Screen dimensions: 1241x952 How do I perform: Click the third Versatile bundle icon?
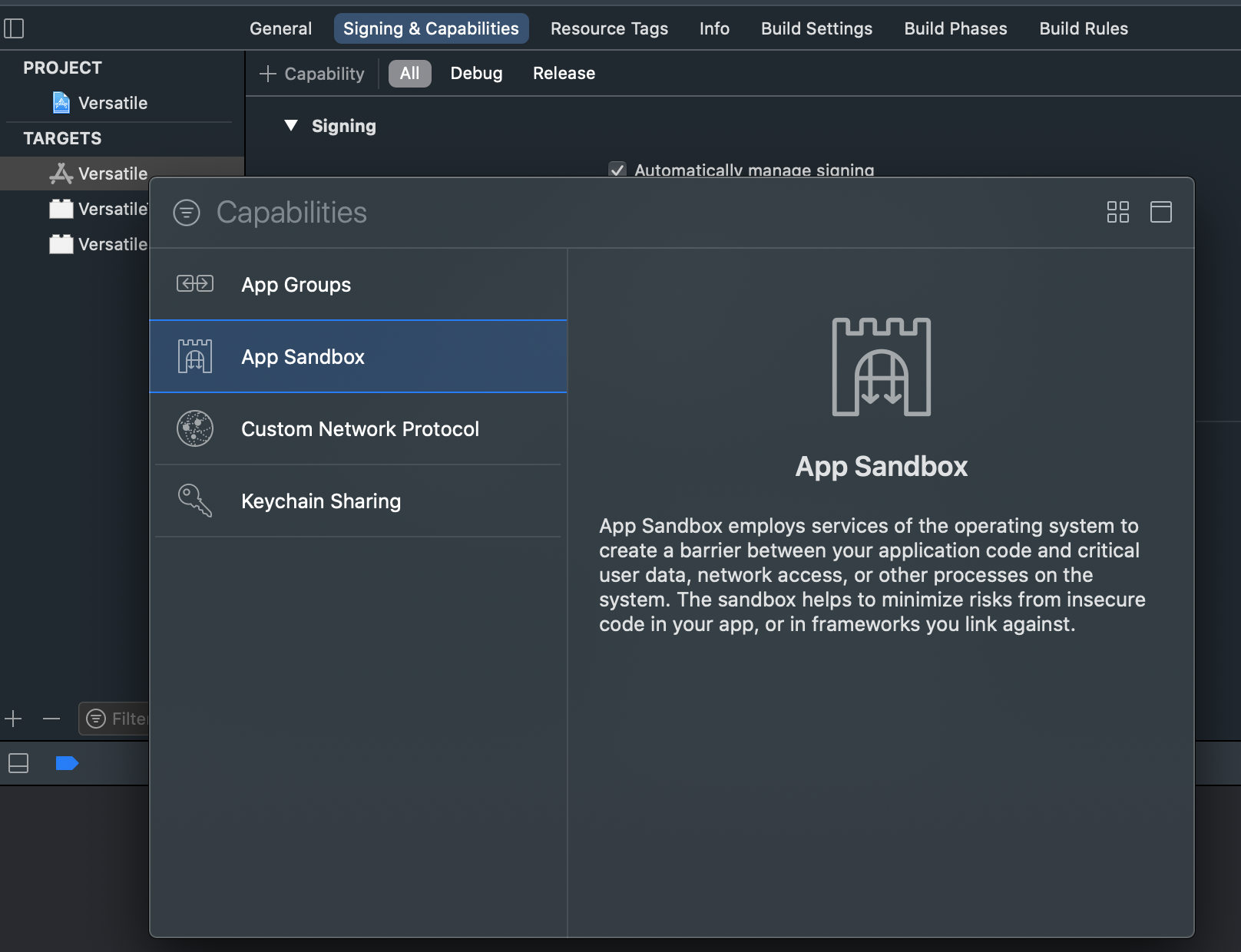tap(61, 244)
